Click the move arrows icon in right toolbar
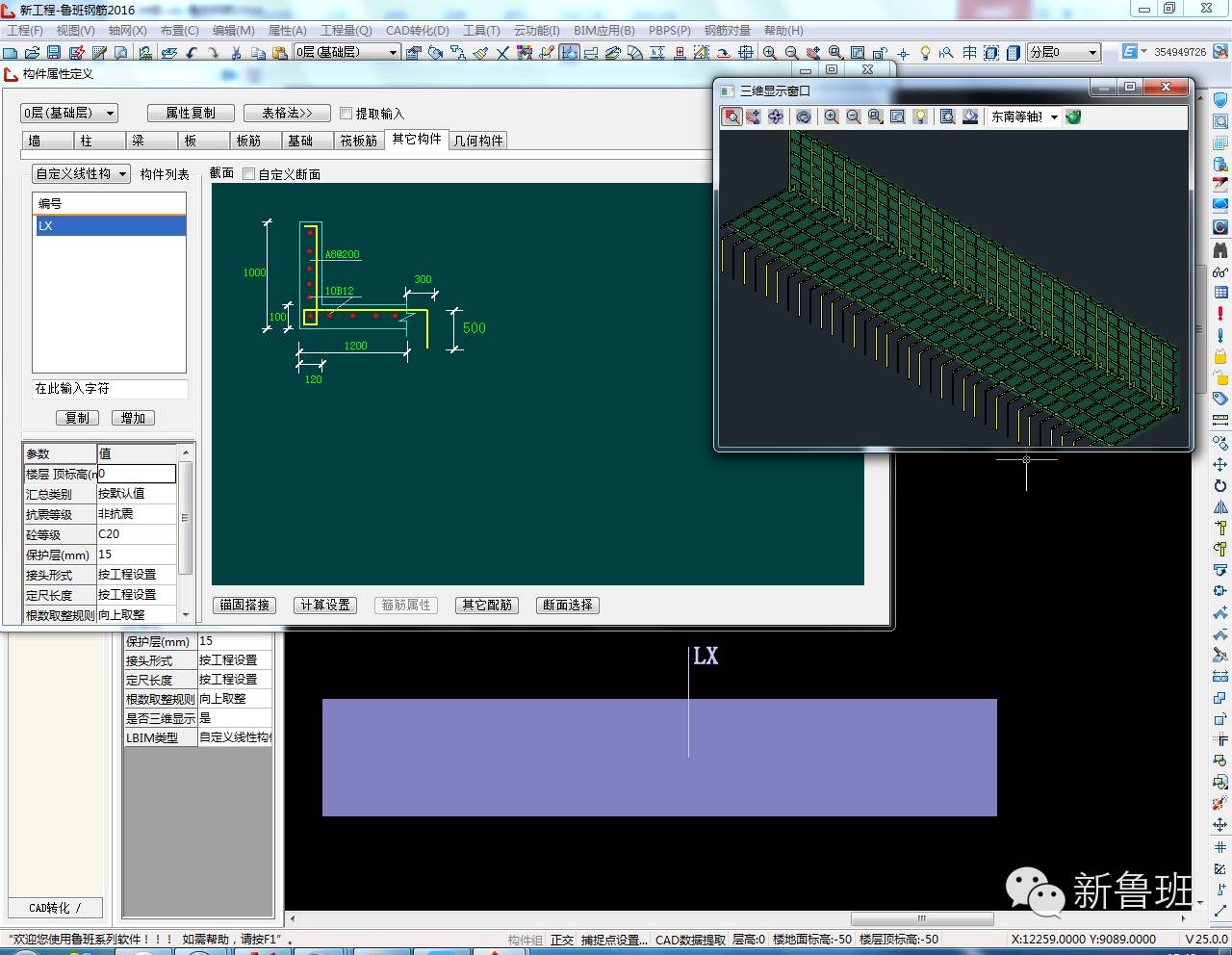The width and height of the screenshot is (1232, 955). click(x=1220, y=464)
